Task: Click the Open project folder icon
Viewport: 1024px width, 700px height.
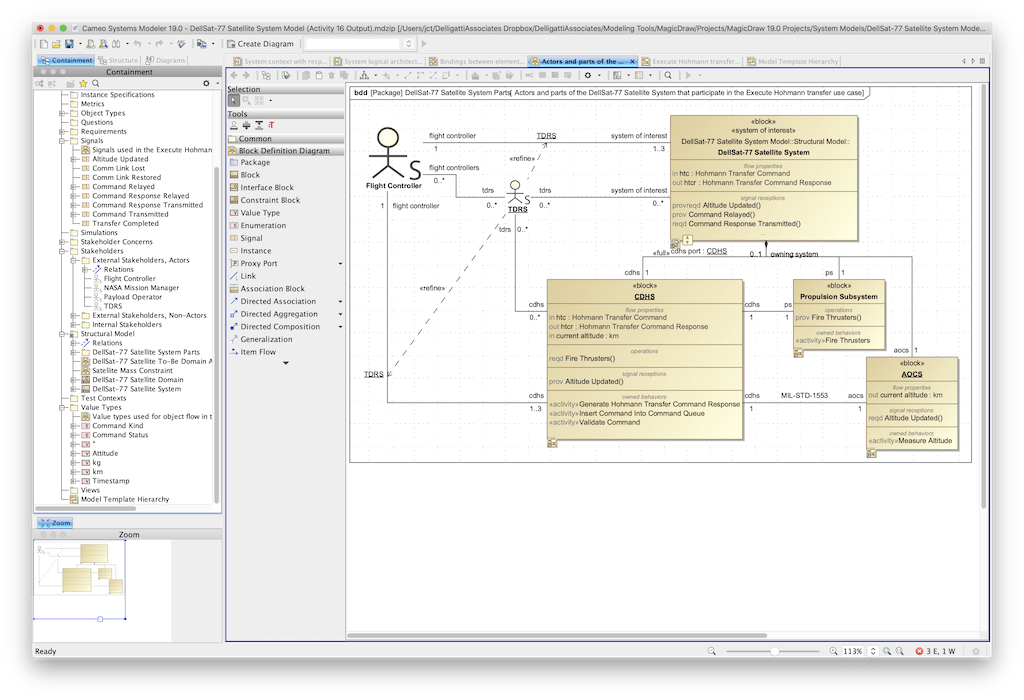Action: pyautogui.click(x=55, y=44)
